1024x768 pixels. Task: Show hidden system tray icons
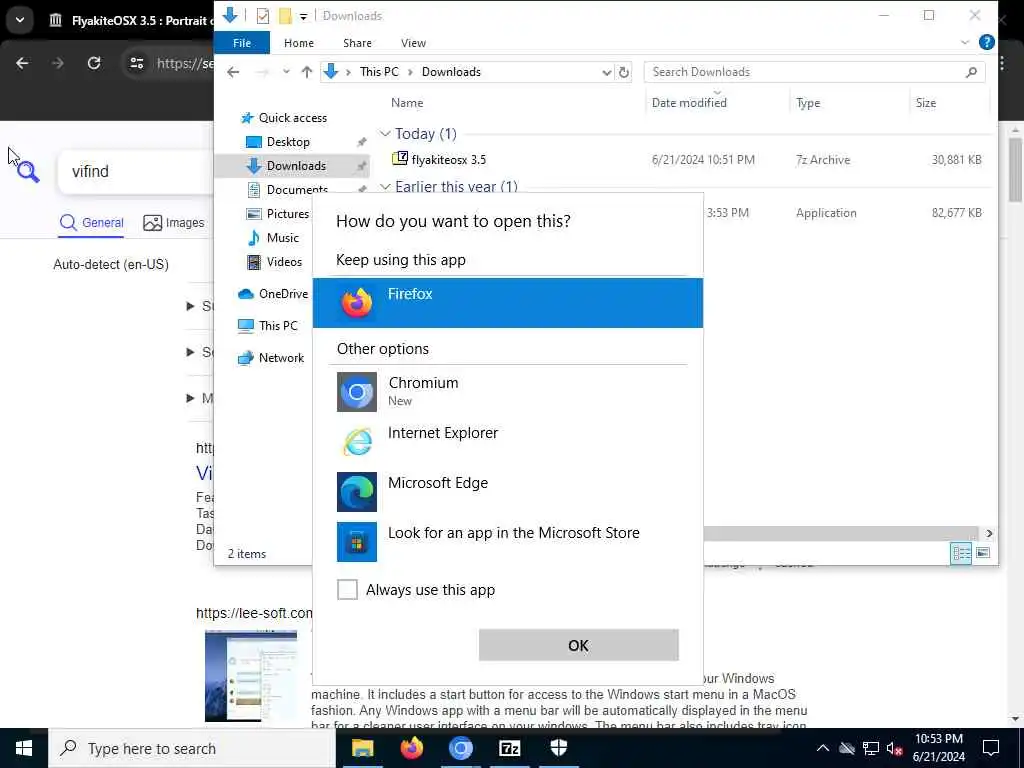[823, 748]
